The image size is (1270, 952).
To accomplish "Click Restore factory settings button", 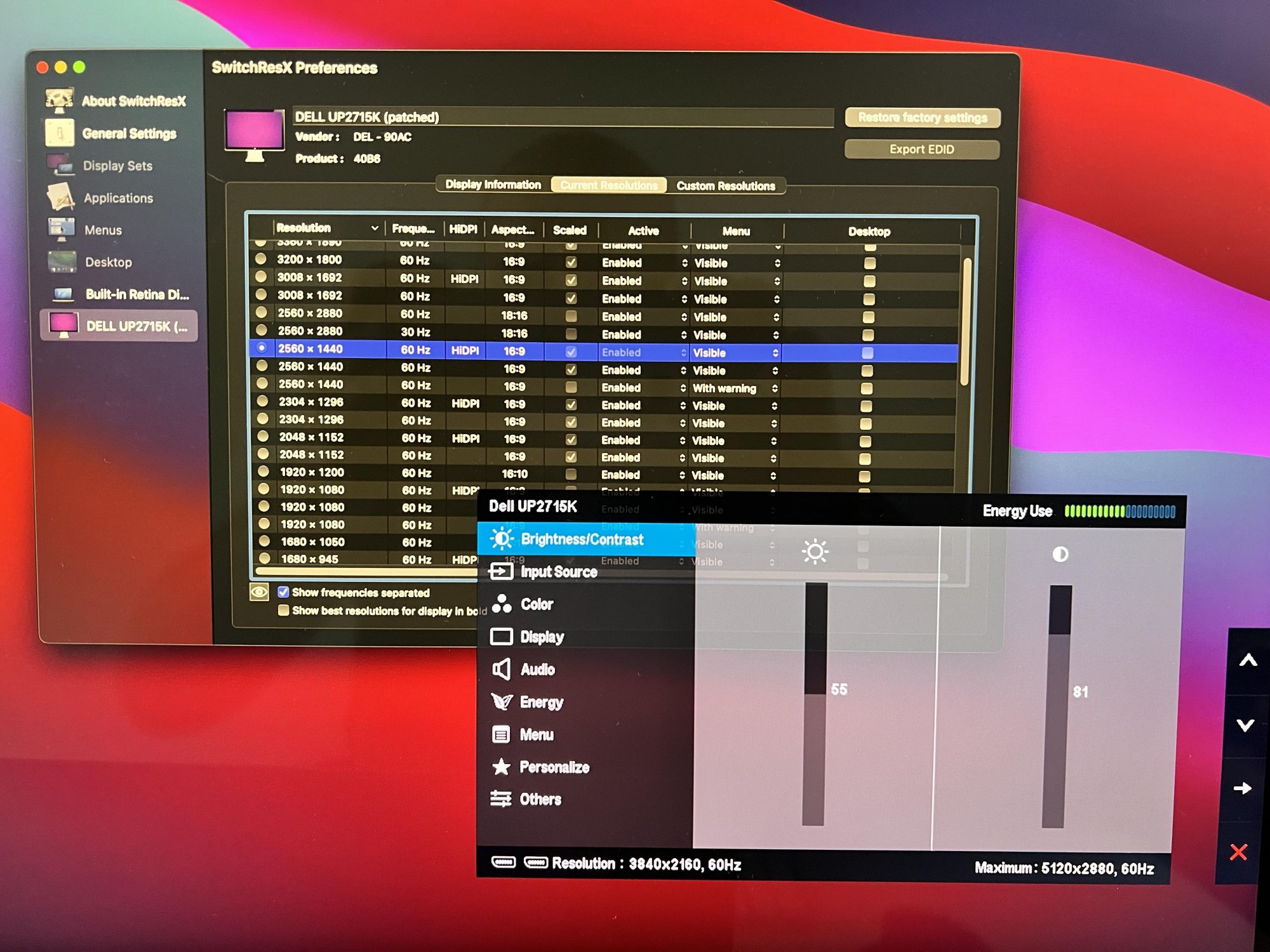I will (922, 117).
